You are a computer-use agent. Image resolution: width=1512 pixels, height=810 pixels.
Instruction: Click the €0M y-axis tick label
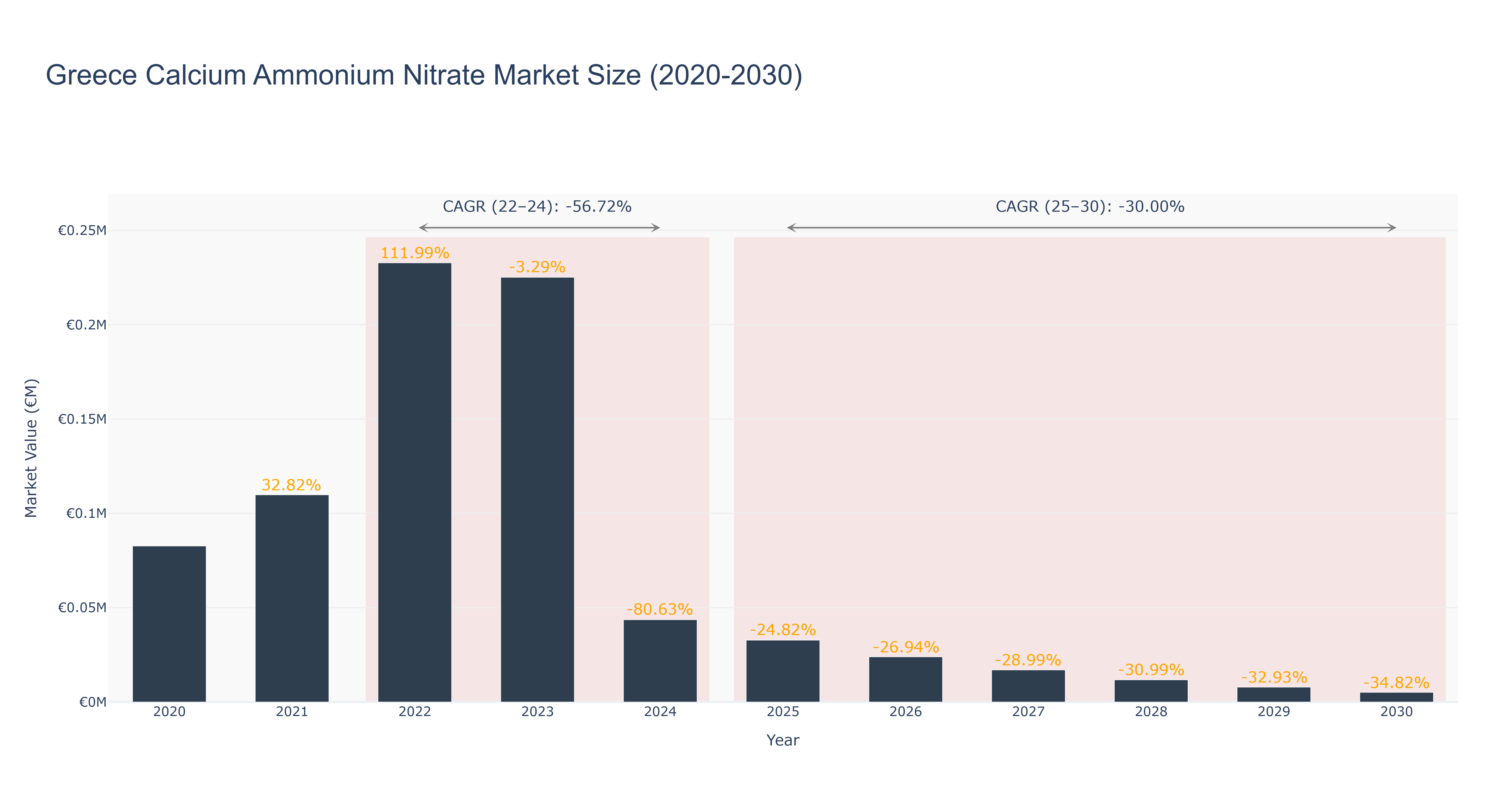click(x=93, y=702)
